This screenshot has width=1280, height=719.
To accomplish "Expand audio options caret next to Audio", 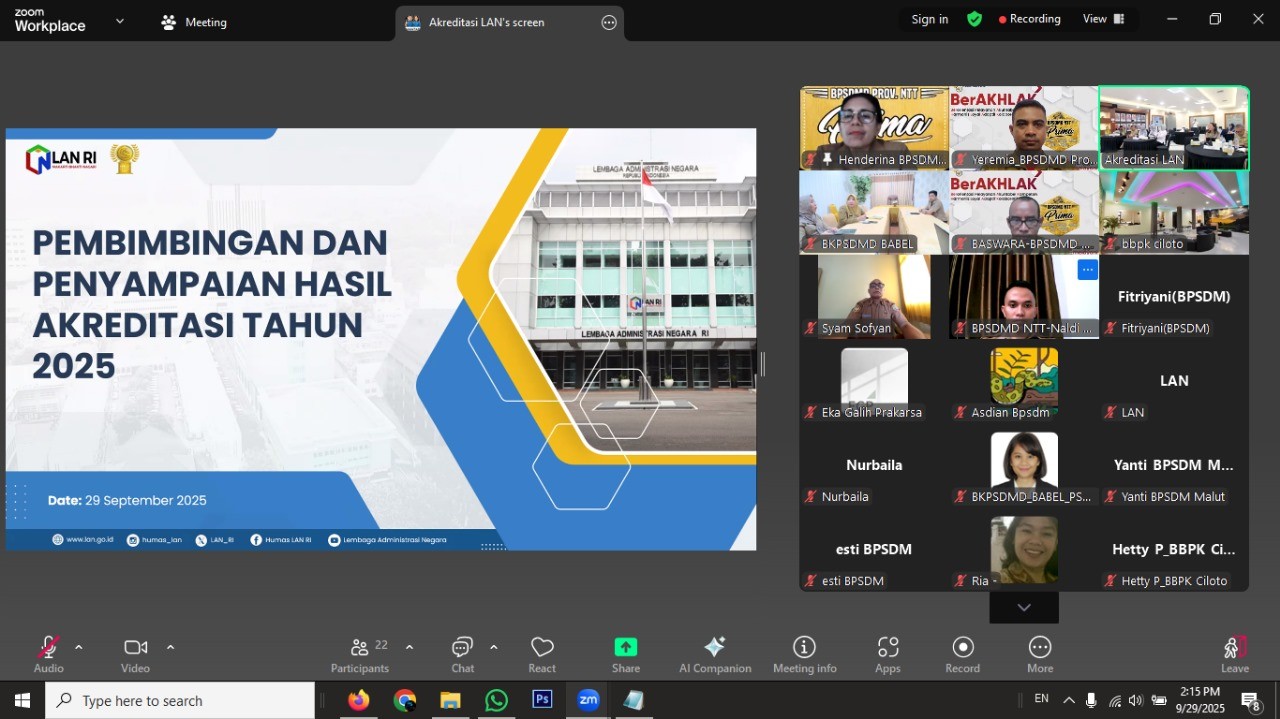I will pyautogui.click(x=79, y=647).
